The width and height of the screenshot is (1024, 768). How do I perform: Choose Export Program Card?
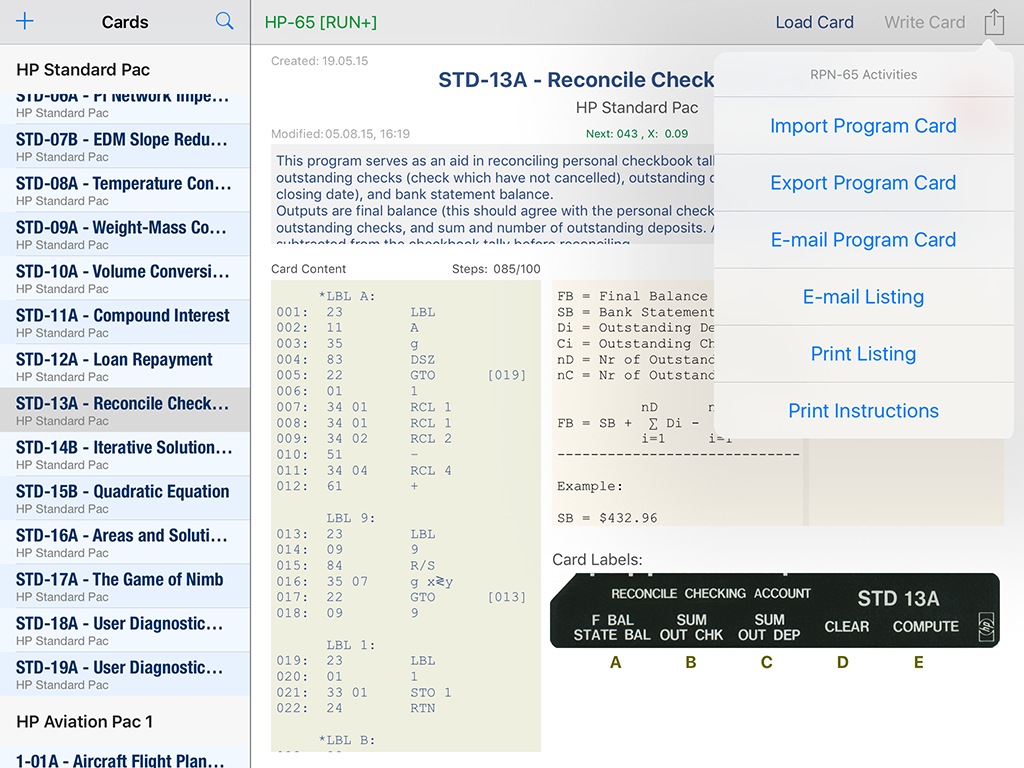click(863, 183)
